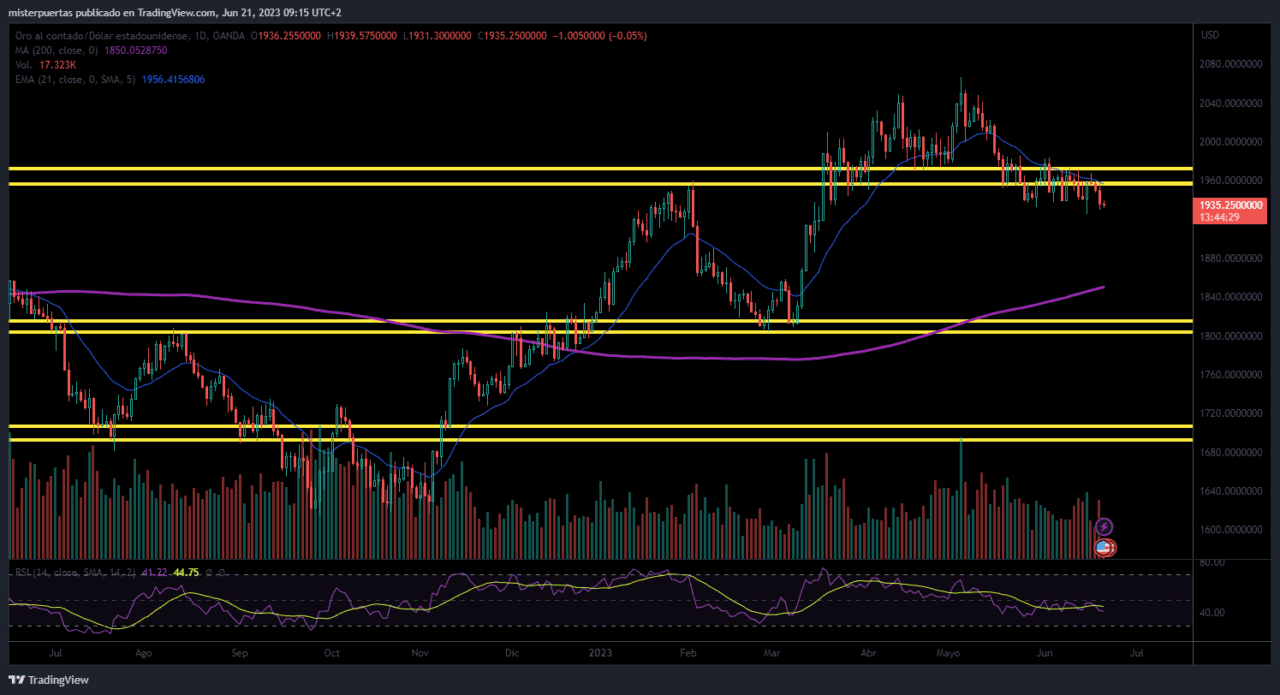This screenshot has height=695, width=1280.
Task: Click the Feb label on the time axis
Action: [687, 652]
